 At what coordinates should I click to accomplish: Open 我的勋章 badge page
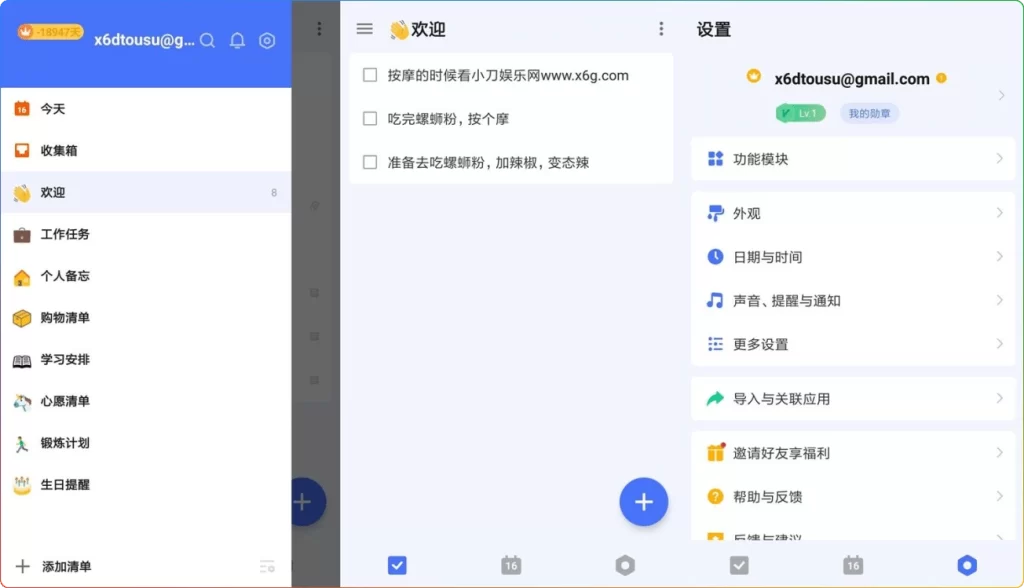(x=872, y=113)
